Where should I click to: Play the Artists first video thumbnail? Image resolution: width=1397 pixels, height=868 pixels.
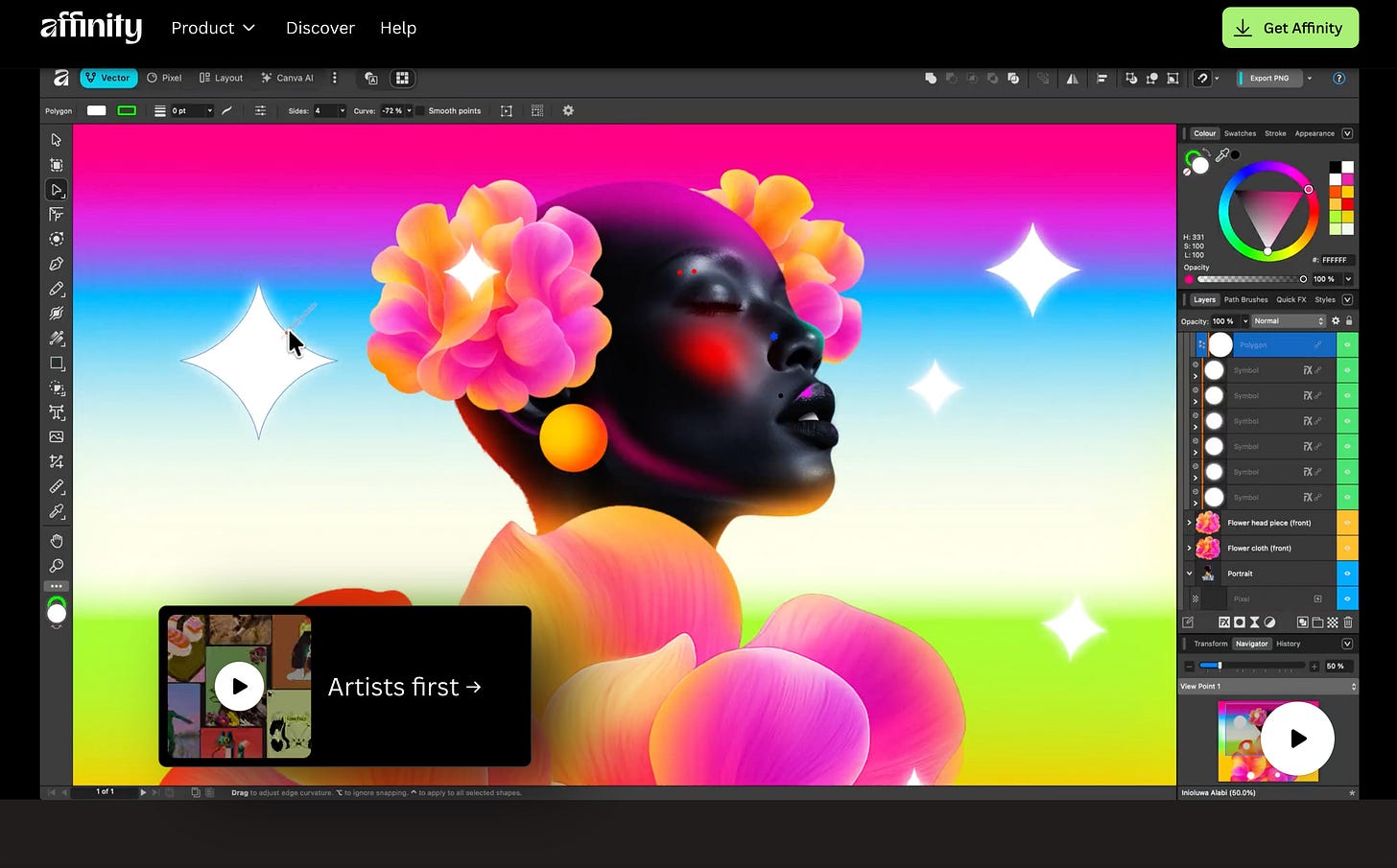[x=239, y=687]
